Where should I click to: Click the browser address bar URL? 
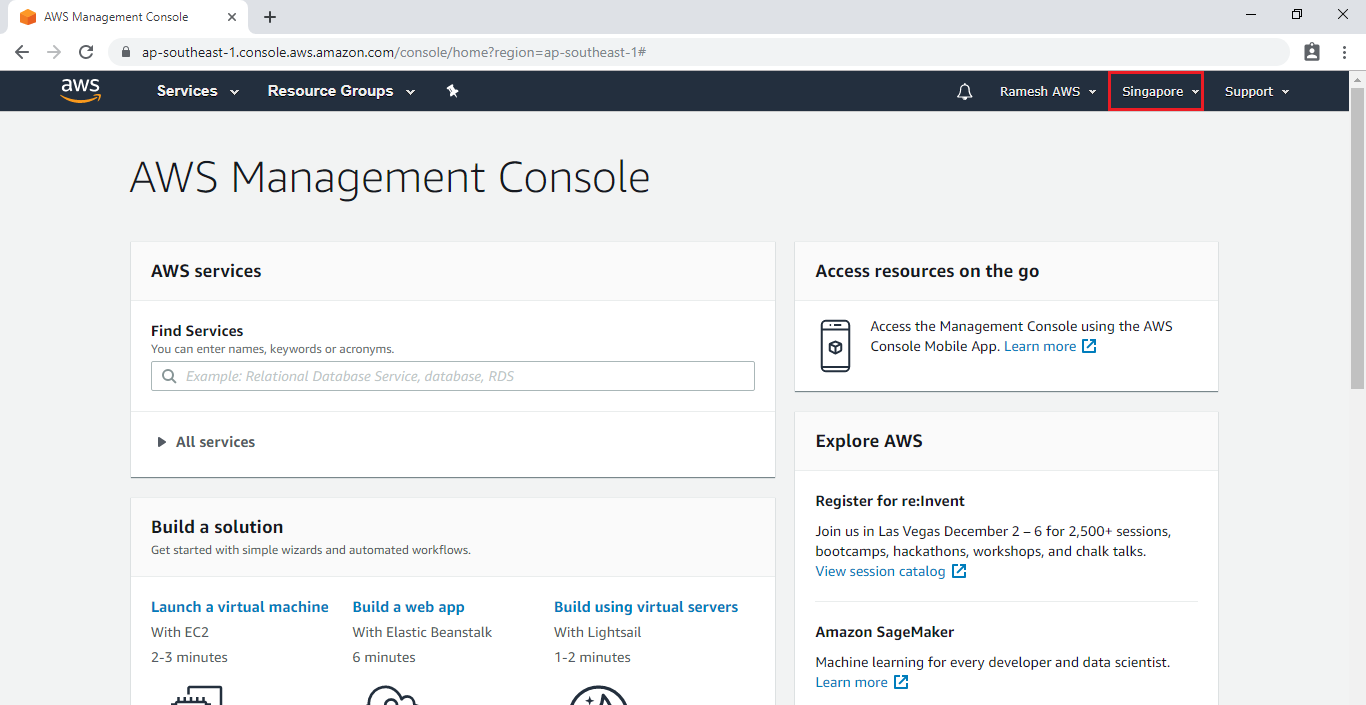click(394, 52)
